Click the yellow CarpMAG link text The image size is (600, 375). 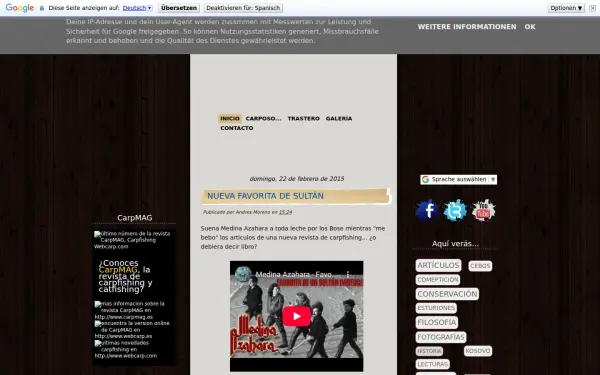tap(117, 270)
